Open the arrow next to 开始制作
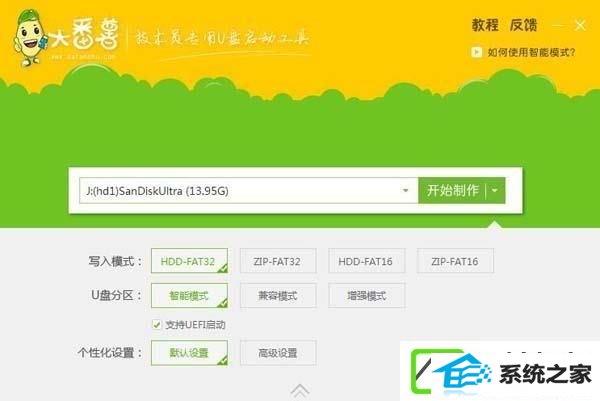This screenshot has width=600, height=401. pos(496,190)
